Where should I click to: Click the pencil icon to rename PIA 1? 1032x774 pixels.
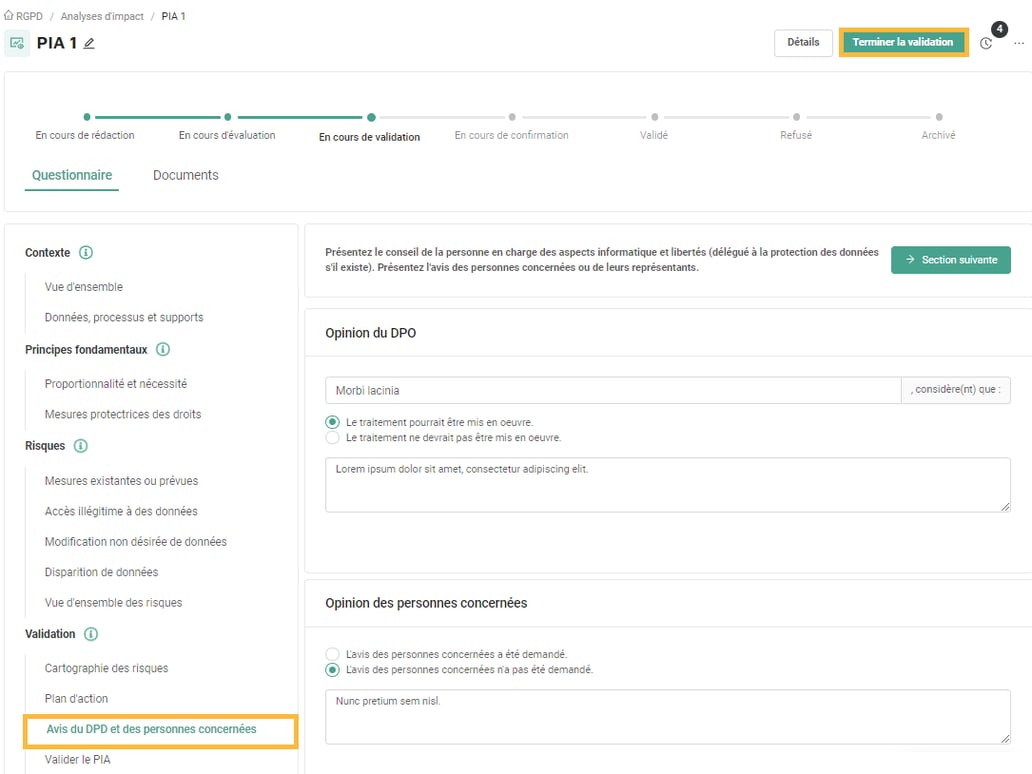tap(88, 43)
